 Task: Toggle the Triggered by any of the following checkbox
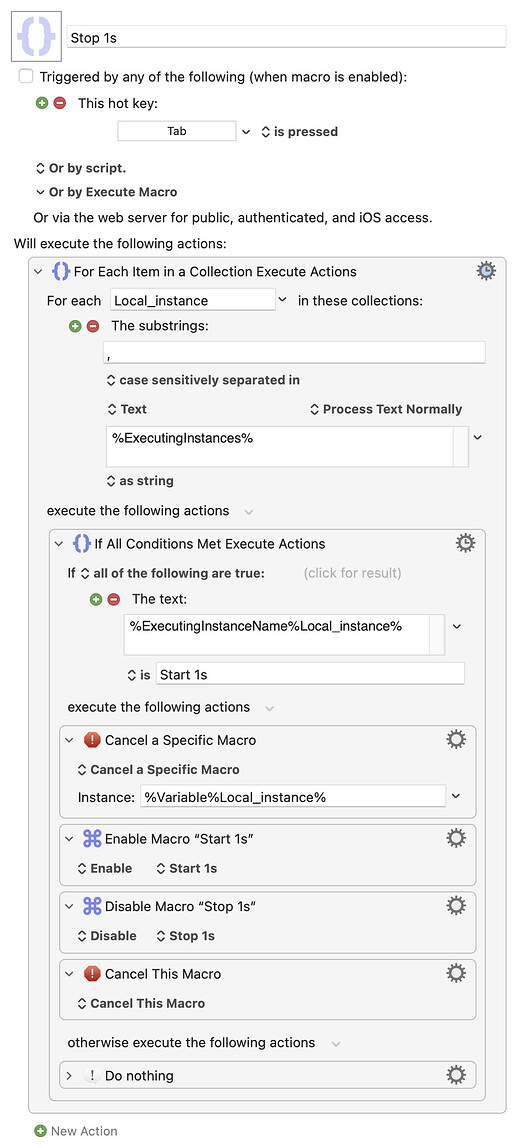coord(26,76)
